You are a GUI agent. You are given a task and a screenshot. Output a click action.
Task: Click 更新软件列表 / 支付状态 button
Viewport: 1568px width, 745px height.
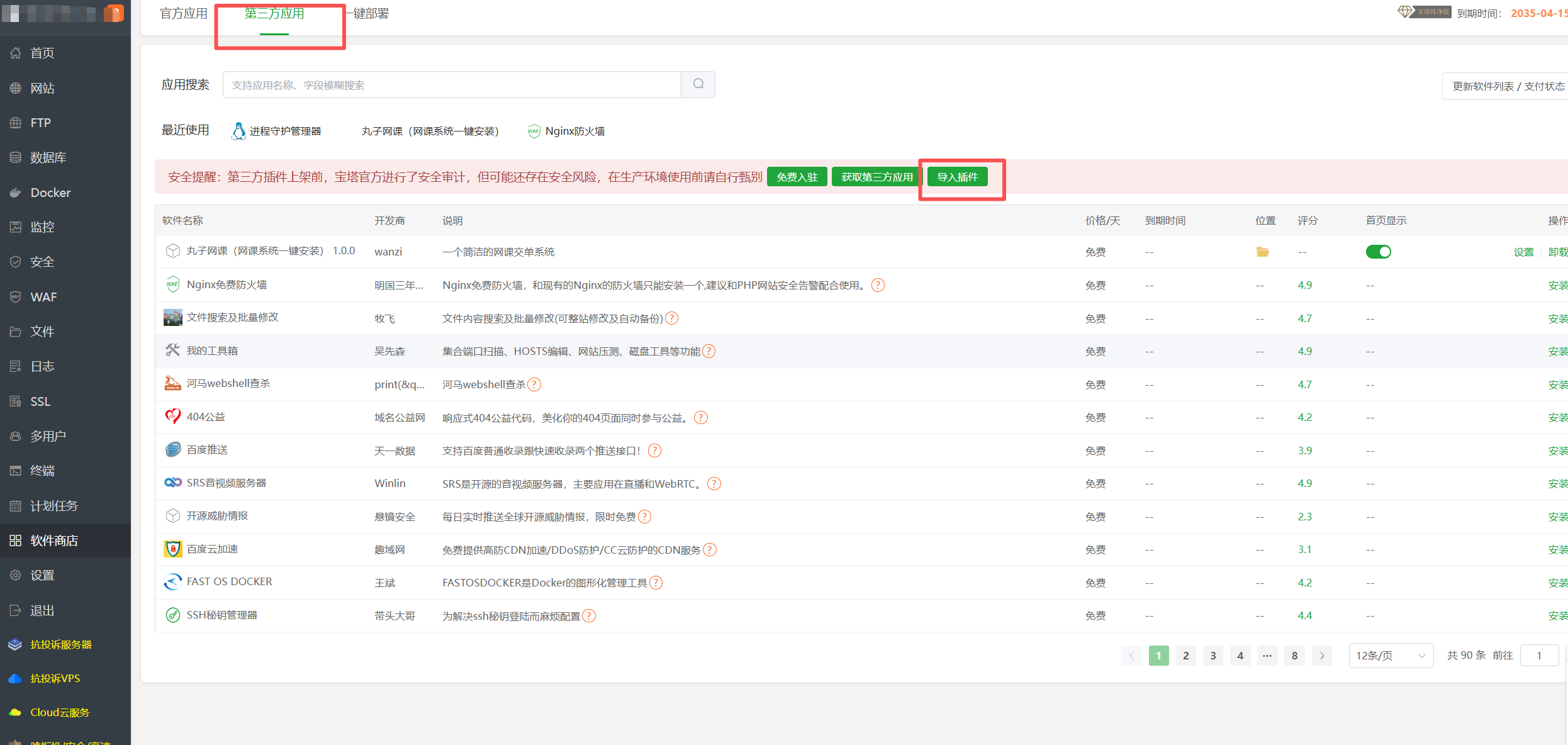coord(1505,86)
